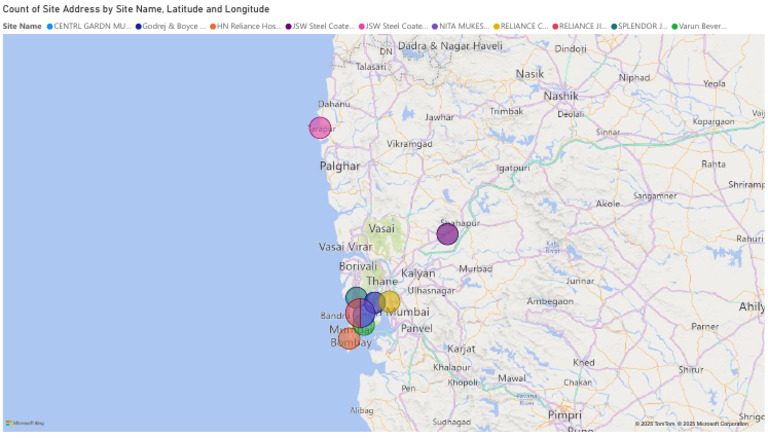Click the Talasari map label
Screen dimensions: 768x438
(x=371, y=67)
